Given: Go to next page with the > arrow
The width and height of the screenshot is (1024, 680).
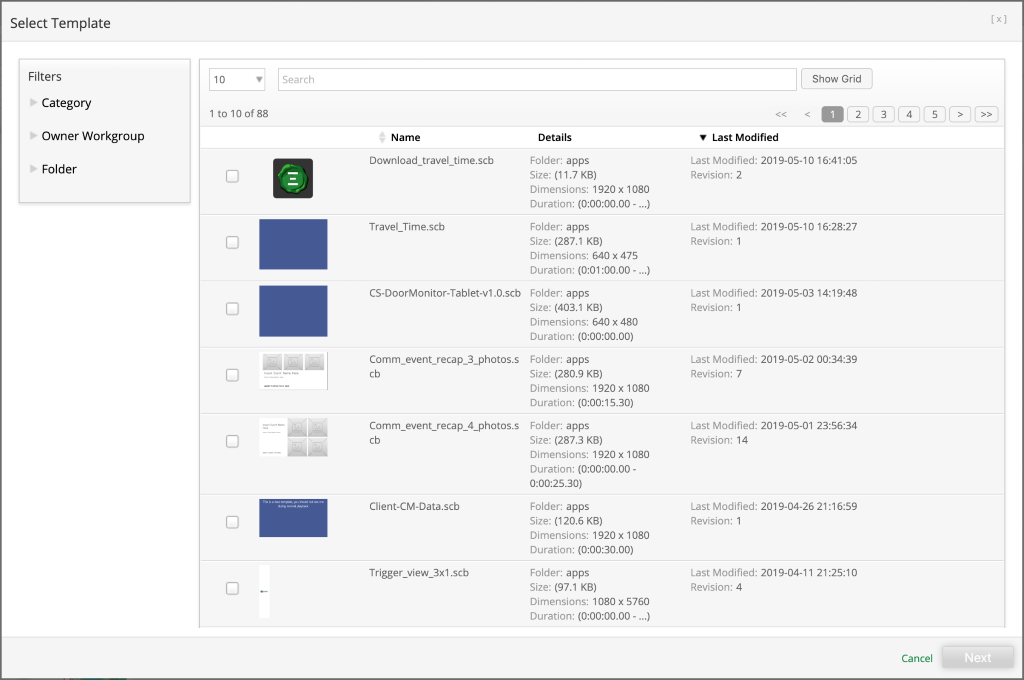Looking at the screenshot, I should click(960, 114).
